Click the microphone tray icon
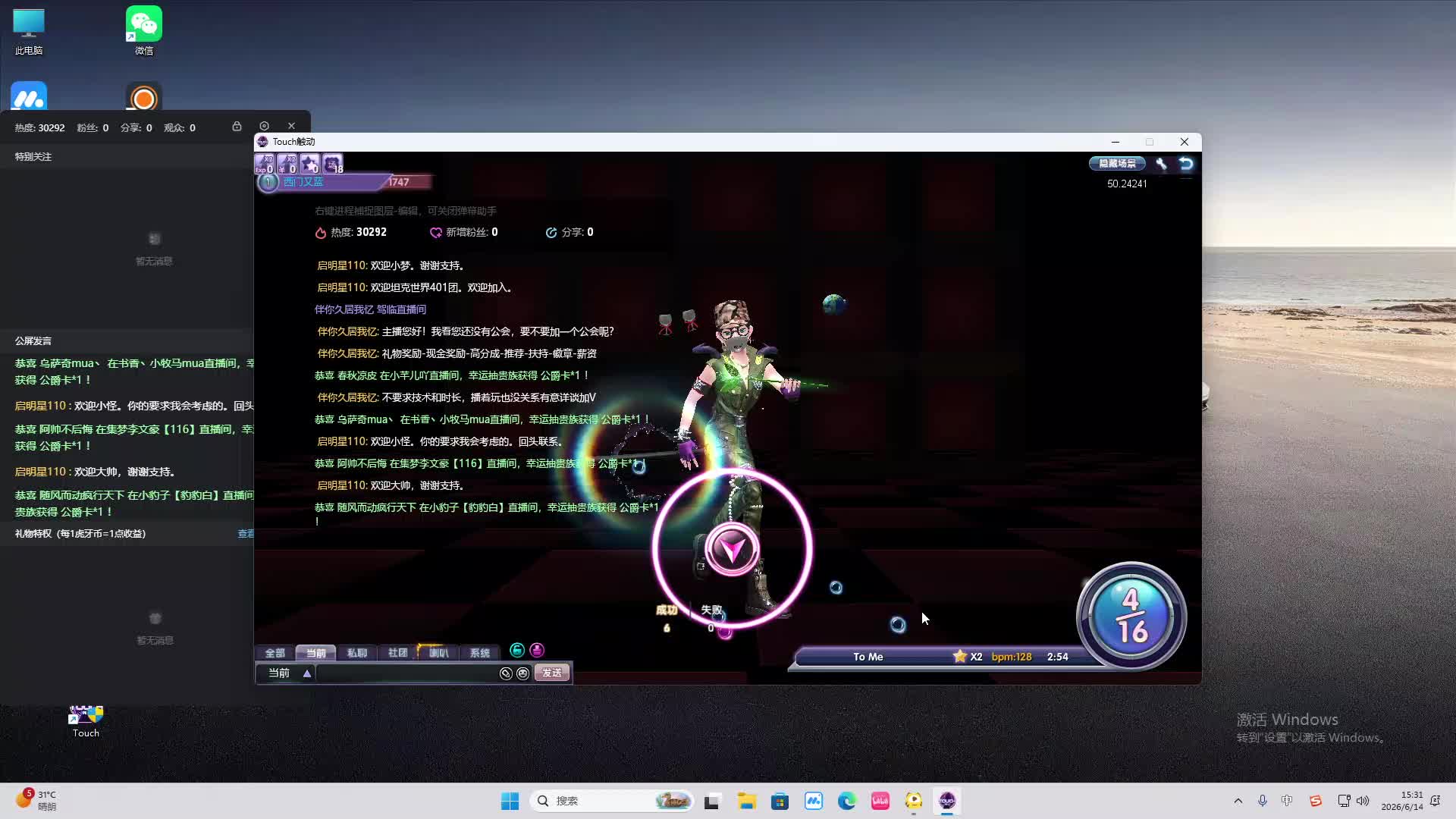This screenshot has height=819, width=1456. pos(1263,801)
